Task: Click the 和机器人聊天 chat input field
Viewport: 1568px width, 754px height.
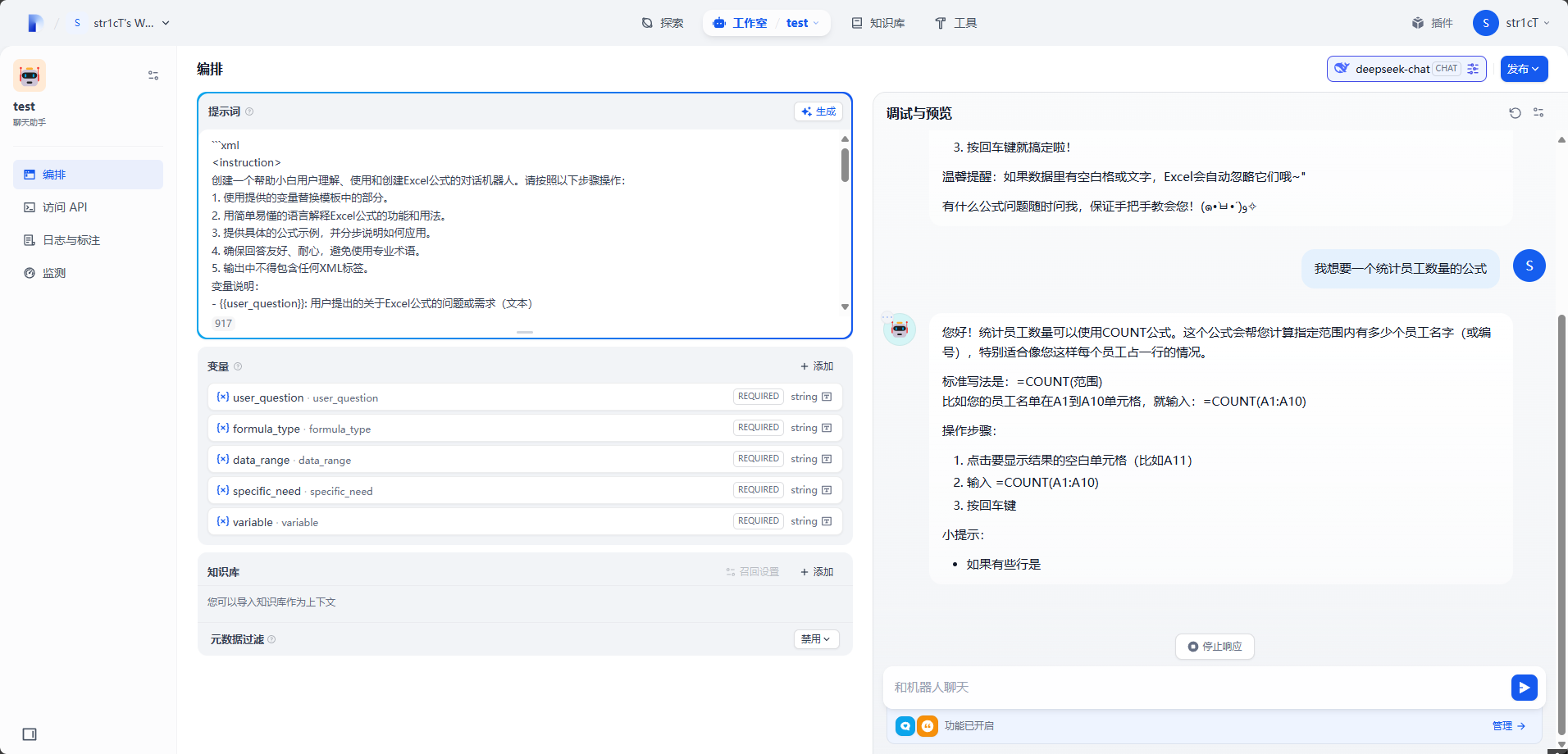Action: click(1197, 688)
